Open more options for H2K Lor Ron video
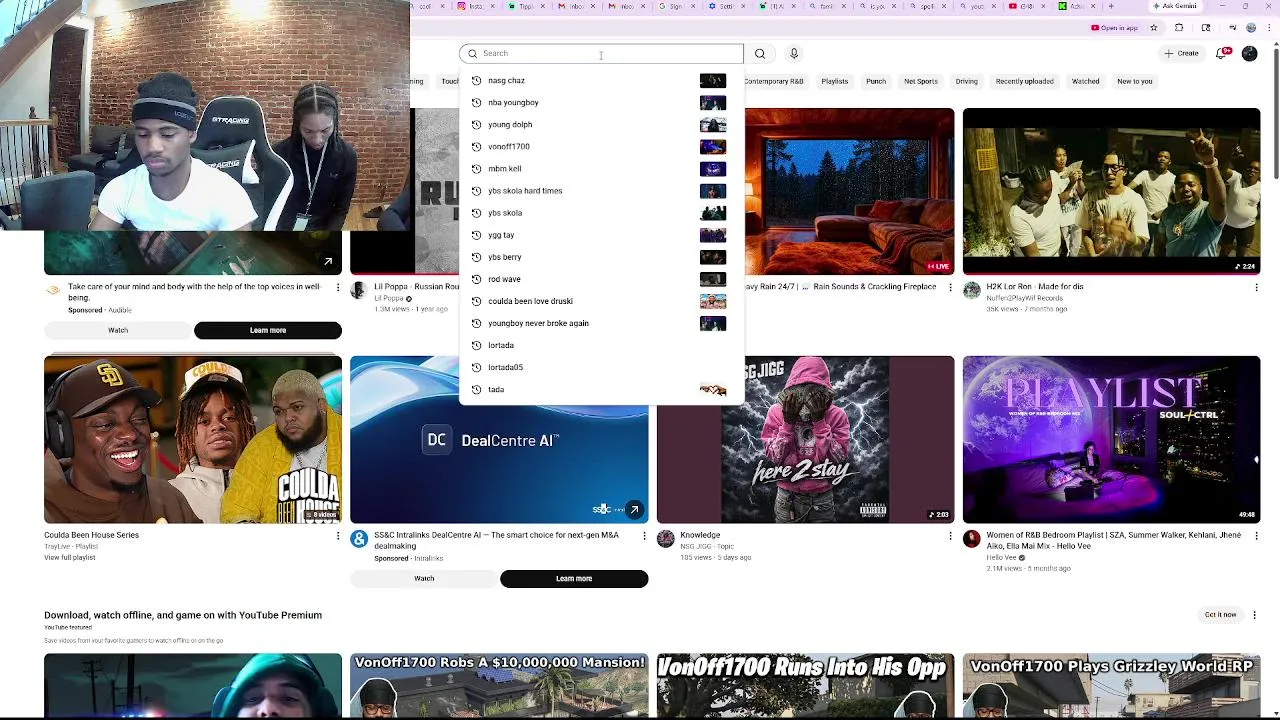 point(1256,287)
